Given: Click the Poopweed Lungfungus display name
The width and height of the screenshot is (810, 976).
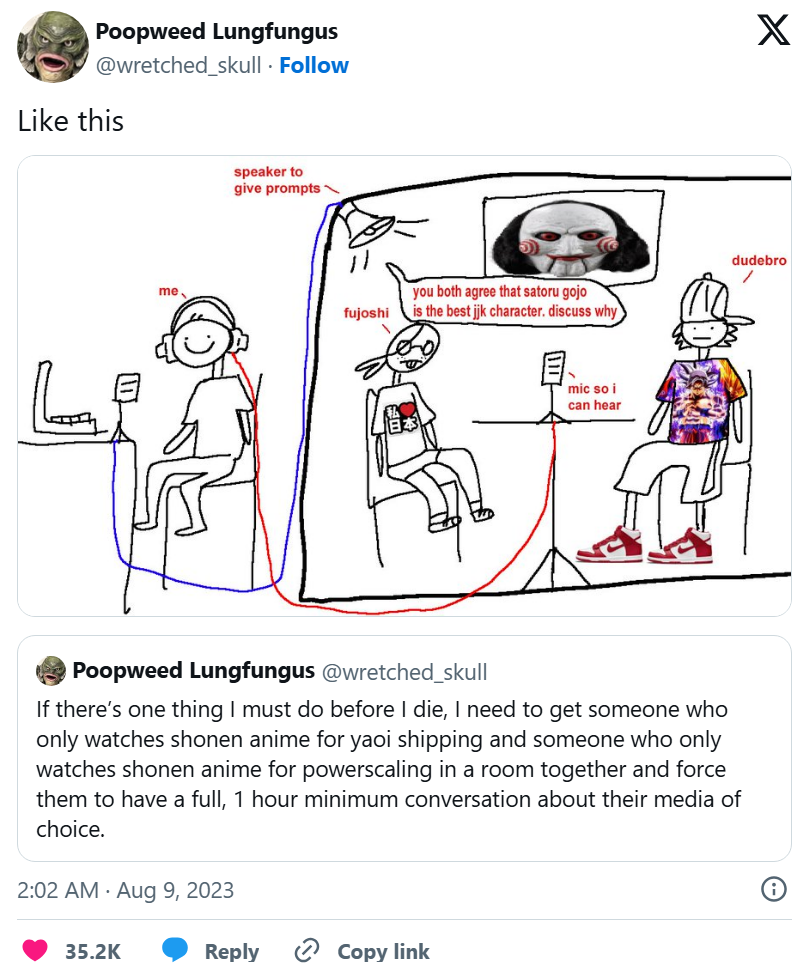Looking at the screenshot, I should [x=218, y=31].
